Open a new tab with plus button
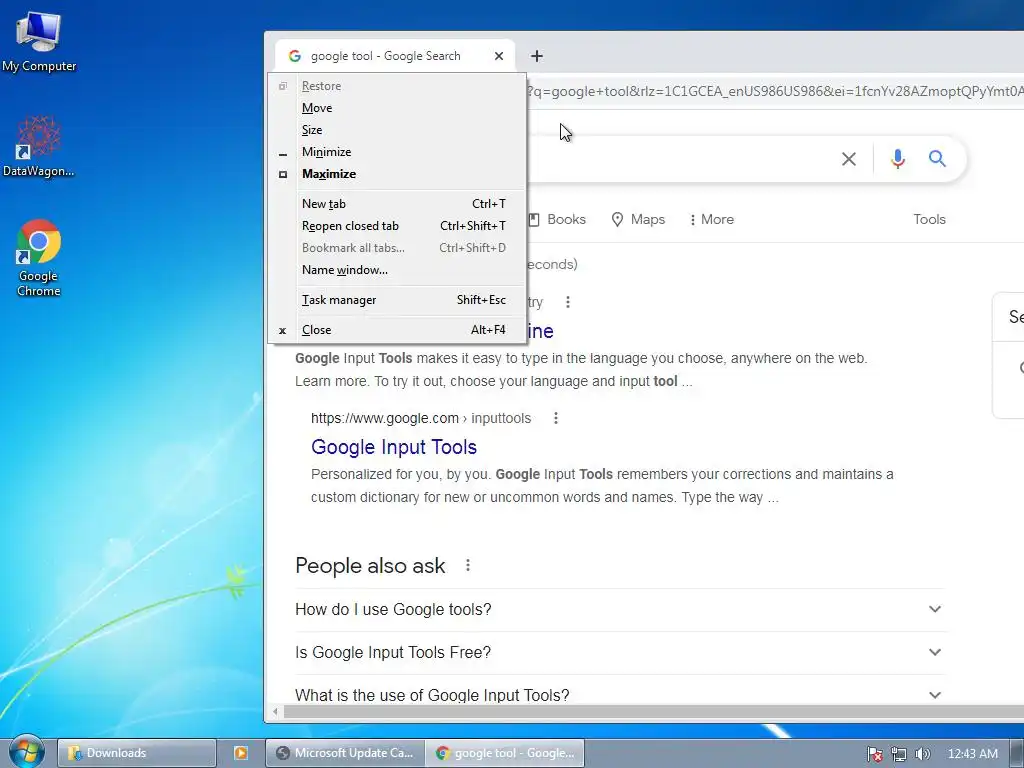This screenshot has width=1024, height=768. click(537, 56)
